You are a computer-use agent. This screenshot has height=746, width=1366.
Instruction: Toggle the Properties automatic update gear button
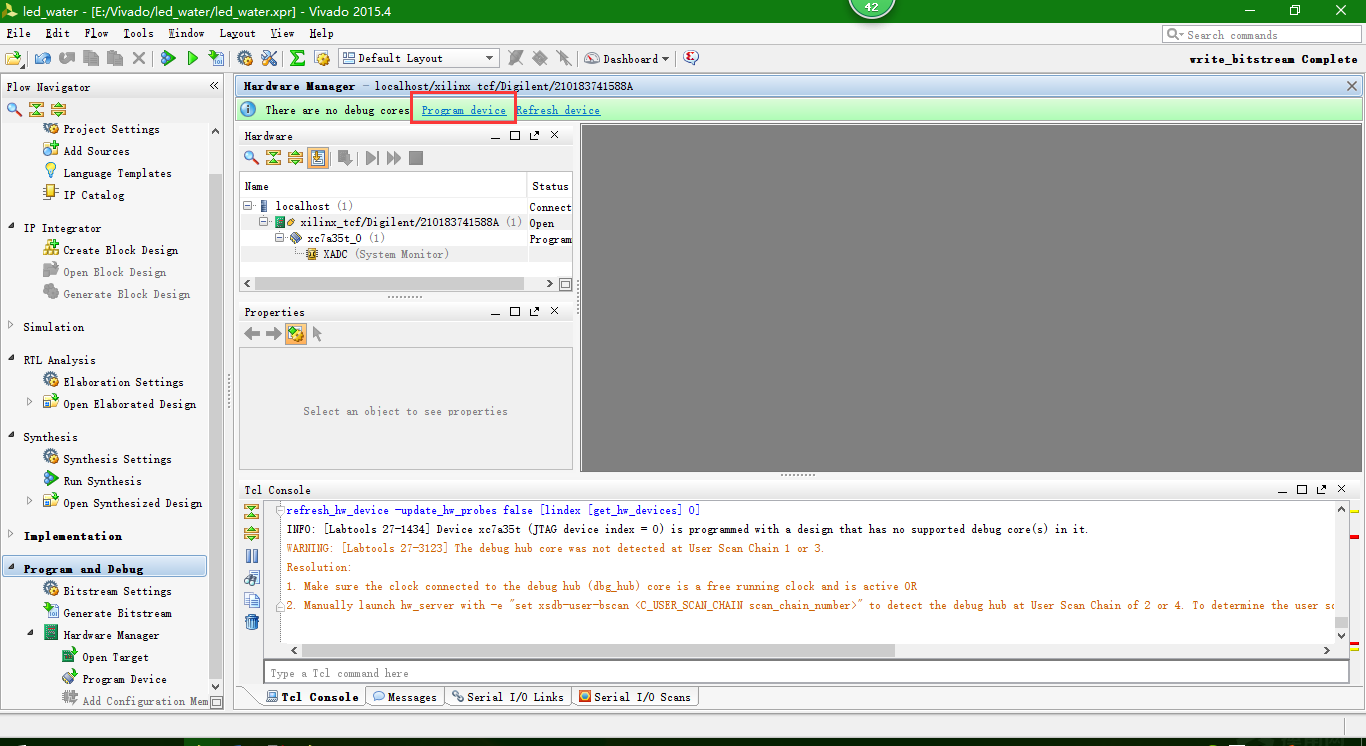tap(296, 334)
